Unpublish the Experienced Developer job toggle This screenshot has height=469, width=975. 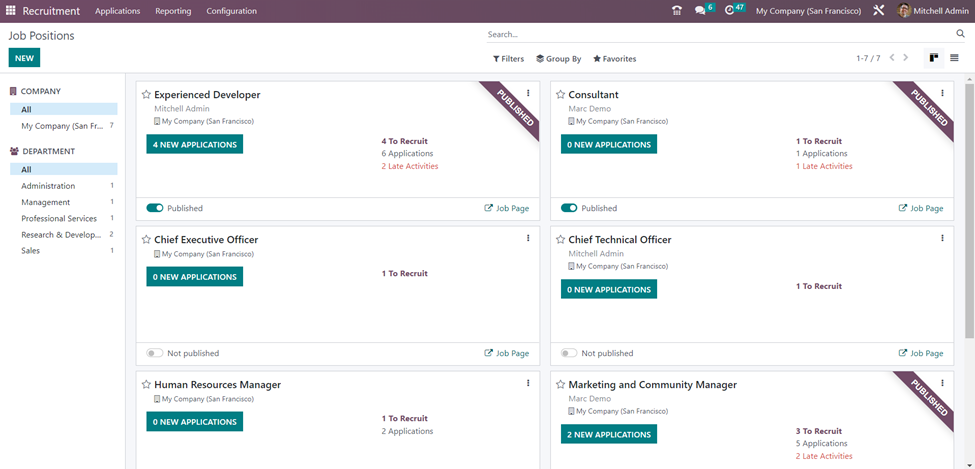click(x=154, y=208)
